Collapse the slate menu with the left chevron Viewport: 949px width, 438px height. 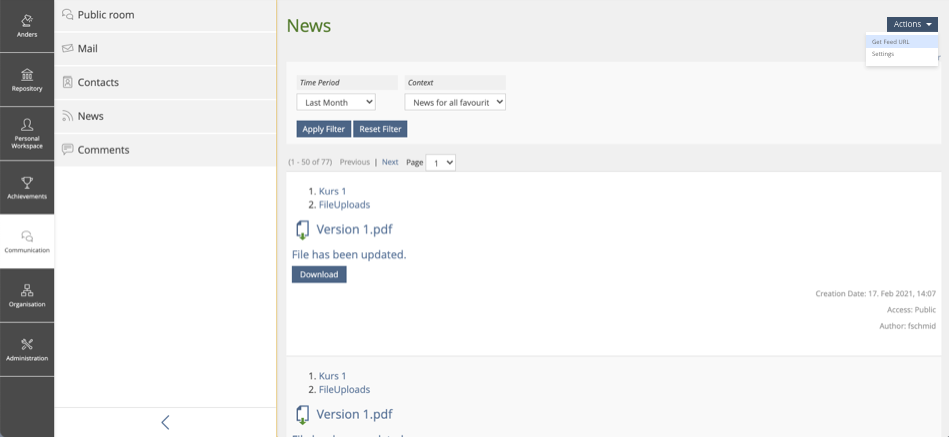point(165,422)
